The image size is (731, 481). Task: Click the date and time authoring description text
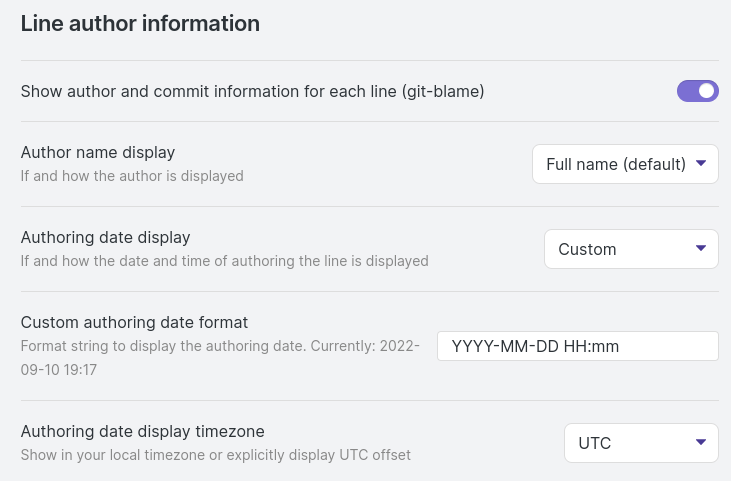click(x=224, y=261)
